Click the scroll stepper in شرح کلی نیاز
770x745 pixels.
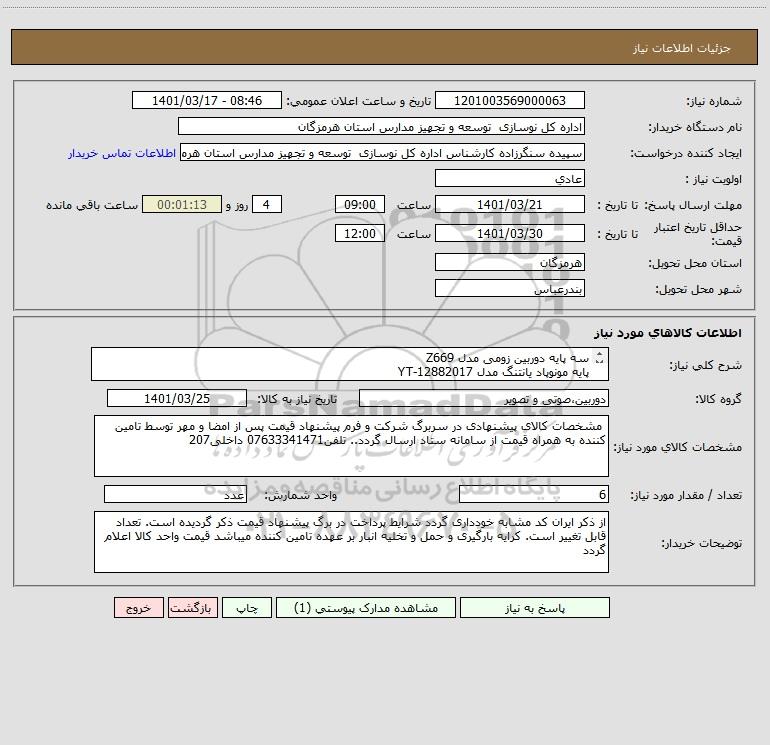599,358
